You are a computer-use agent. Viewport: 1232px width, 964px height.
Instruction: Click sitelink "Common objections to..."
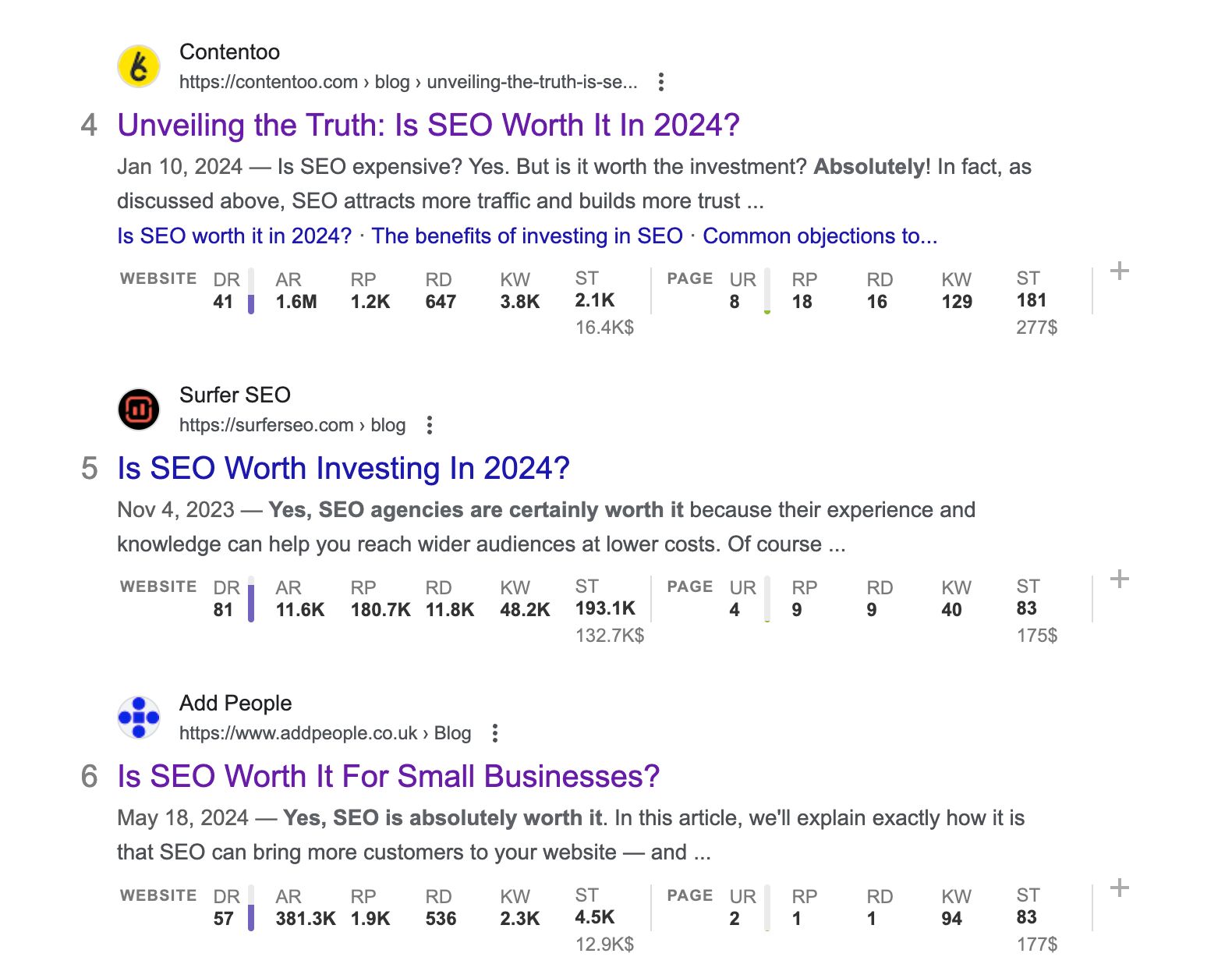(x=821, y=236)
